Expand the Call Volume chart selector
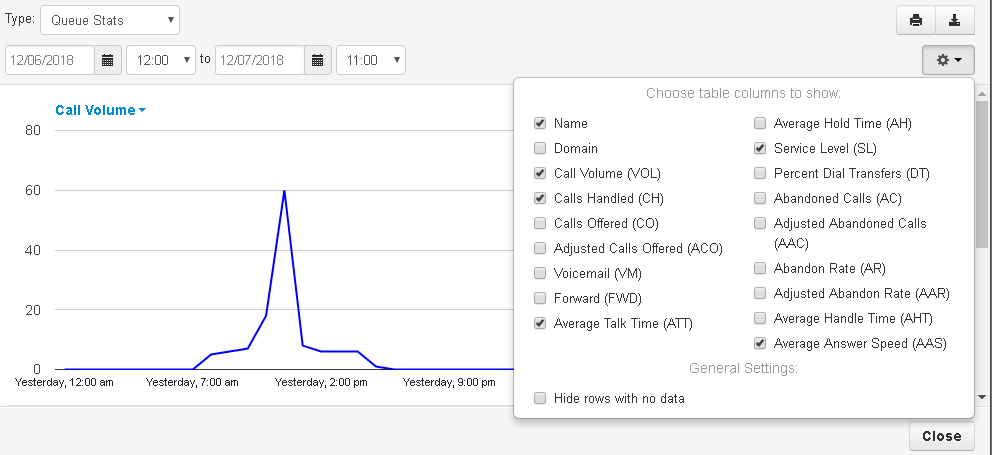992x455 pixels. pos(100,110)
